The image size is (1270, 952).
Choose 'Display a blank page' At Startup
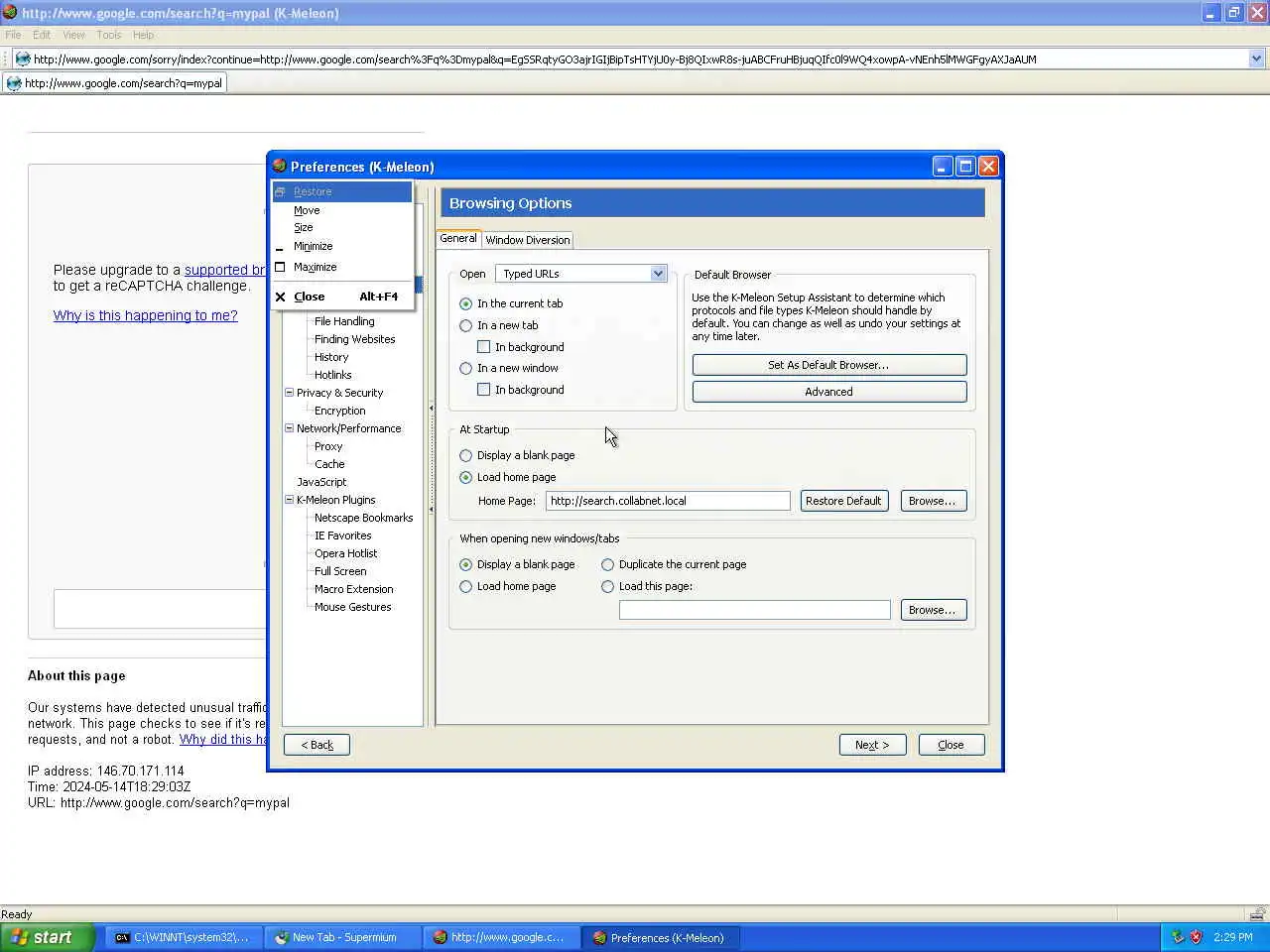click(x=465, y=455)
